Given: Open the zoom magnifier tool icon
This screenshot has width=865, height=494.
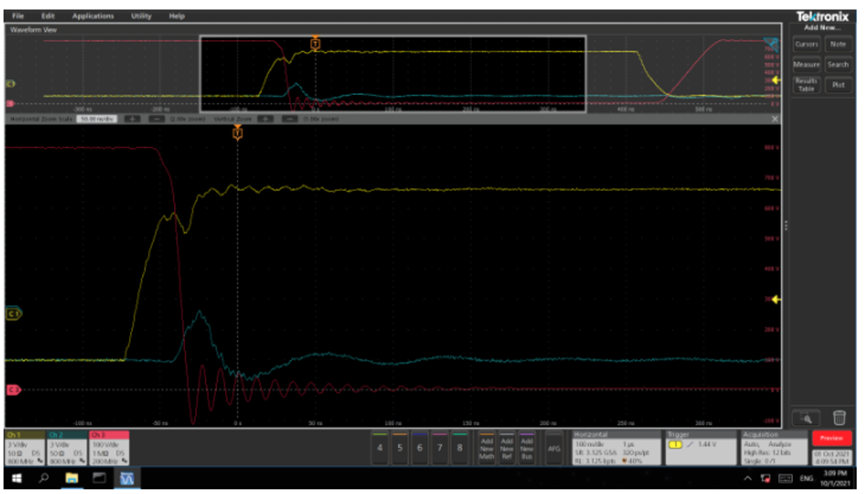Looking at the screenshot, I should tap(807, 418).
